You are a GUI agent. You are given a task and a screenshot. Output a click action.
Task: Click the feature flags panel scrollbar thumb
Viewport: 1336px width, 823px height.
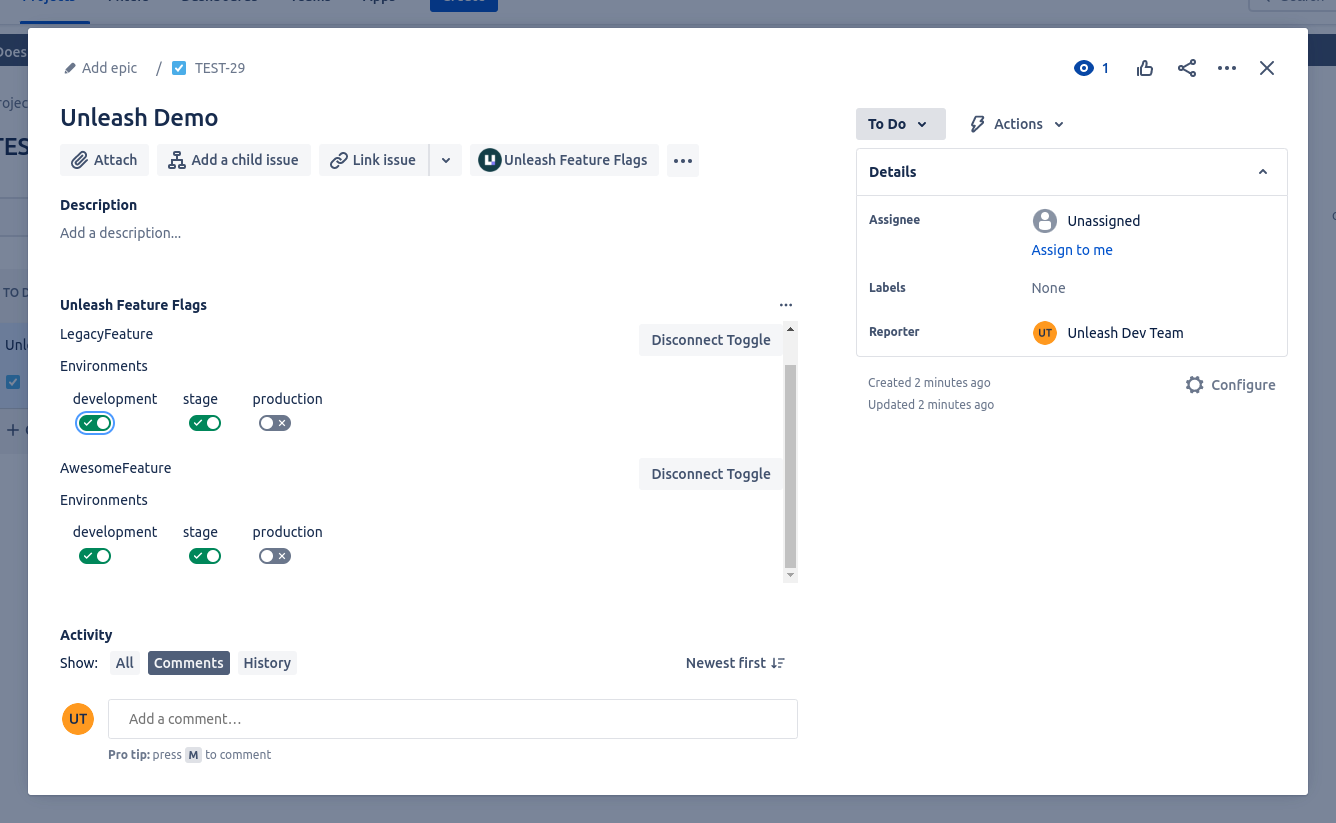790,466
